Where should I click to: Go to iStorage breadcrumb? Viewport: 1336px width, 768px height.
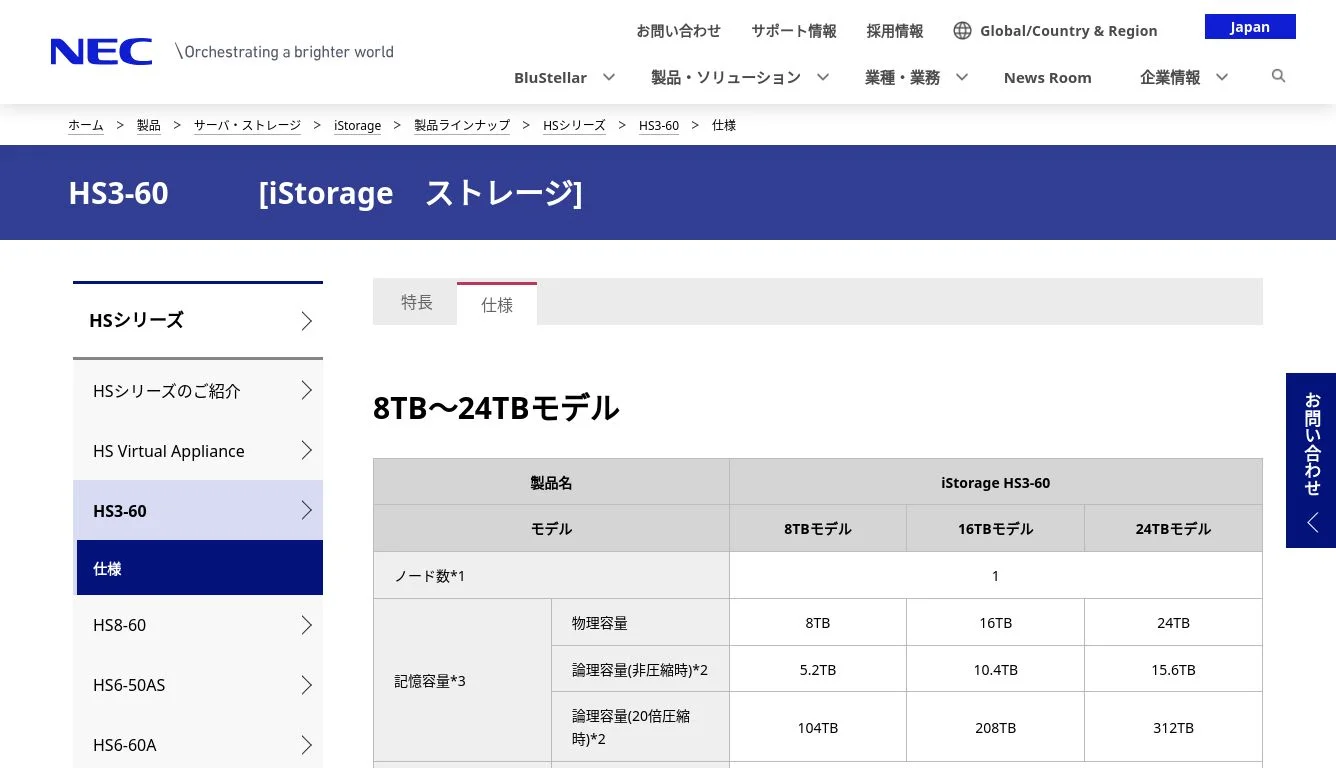357,125
